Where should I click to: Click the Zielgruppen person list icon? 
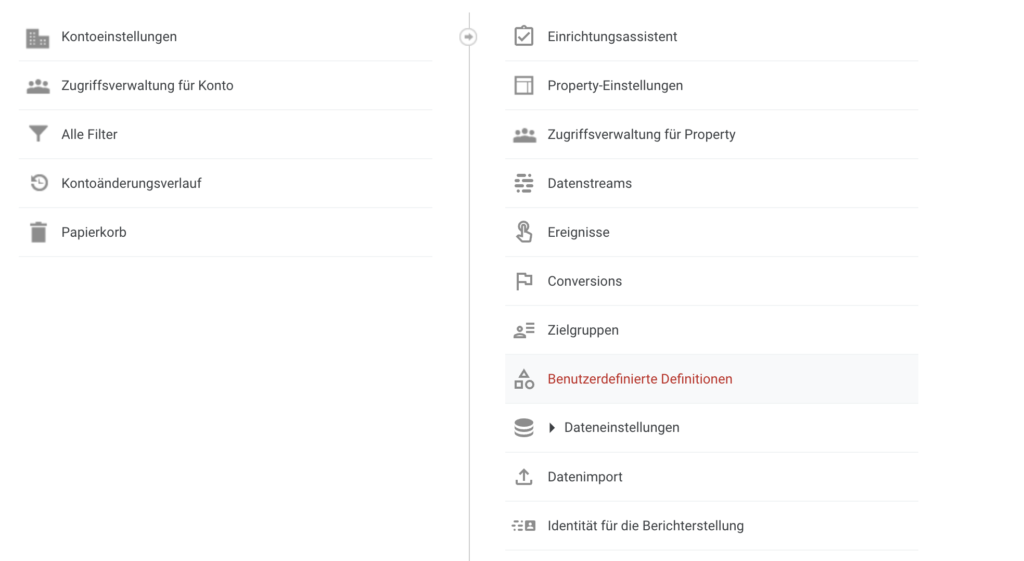[x=524, y=330]
